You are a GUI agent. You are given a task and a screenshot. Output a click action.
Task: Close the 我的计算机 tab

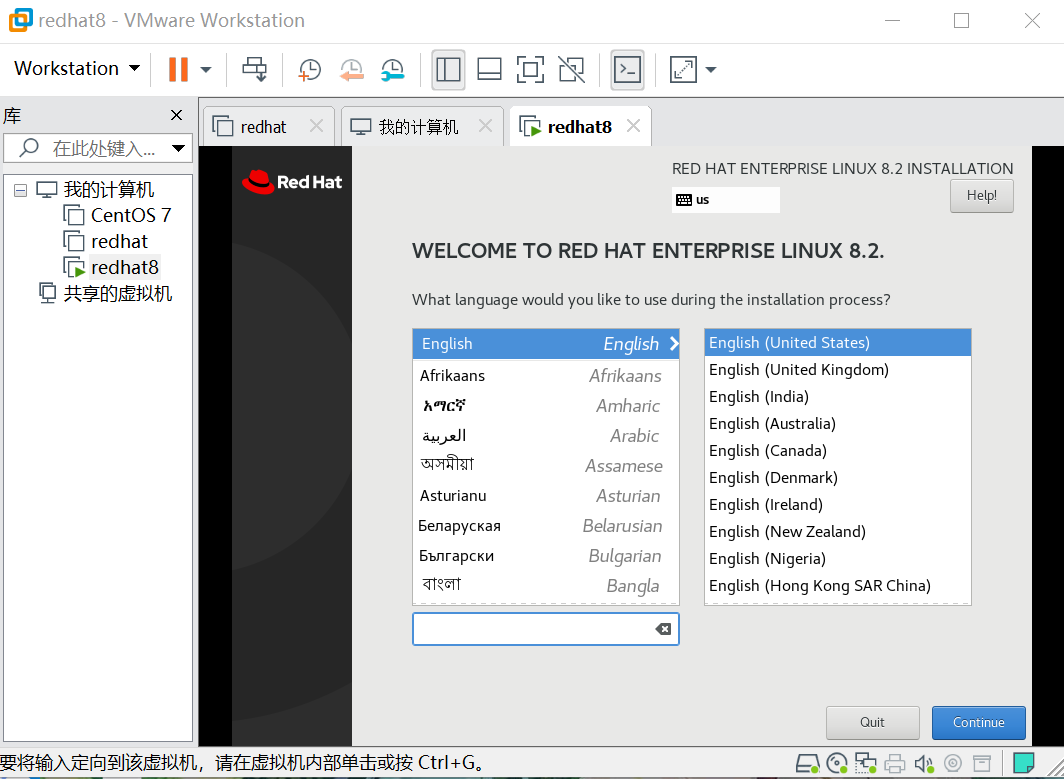(485, 126)
